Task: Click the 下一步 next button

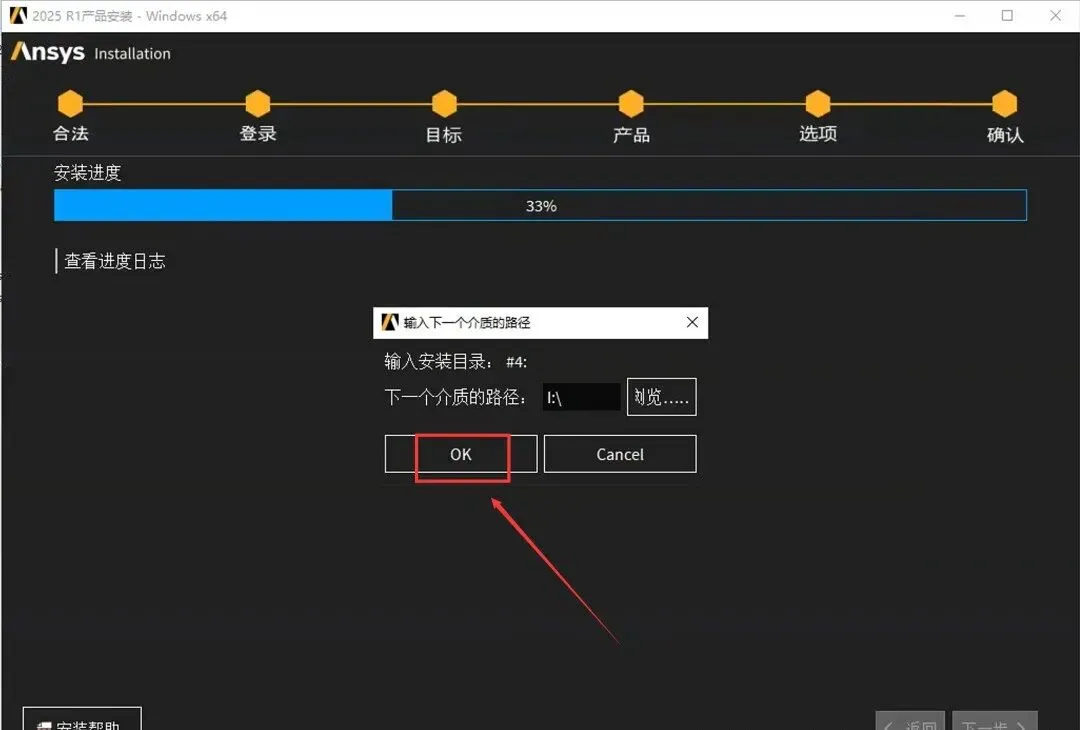Action: pos(995,720)
